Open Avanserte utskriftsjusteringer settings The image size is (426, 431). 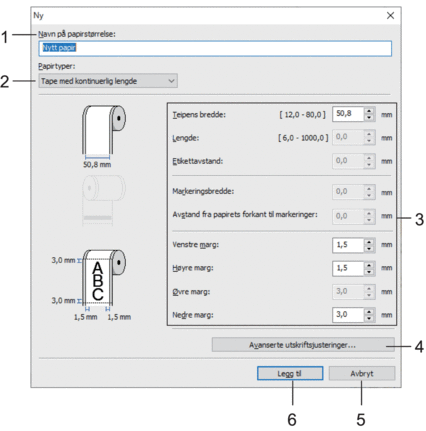(303, 345)
